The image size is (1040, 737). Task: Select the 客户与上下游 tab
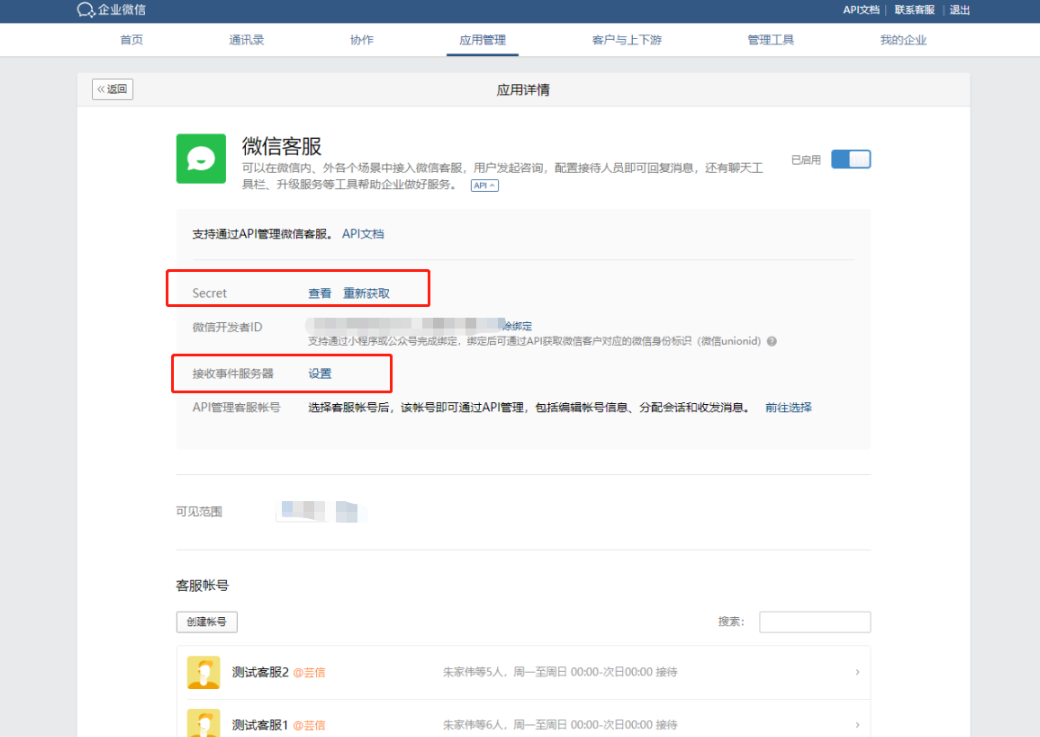(x=626, y=40)
